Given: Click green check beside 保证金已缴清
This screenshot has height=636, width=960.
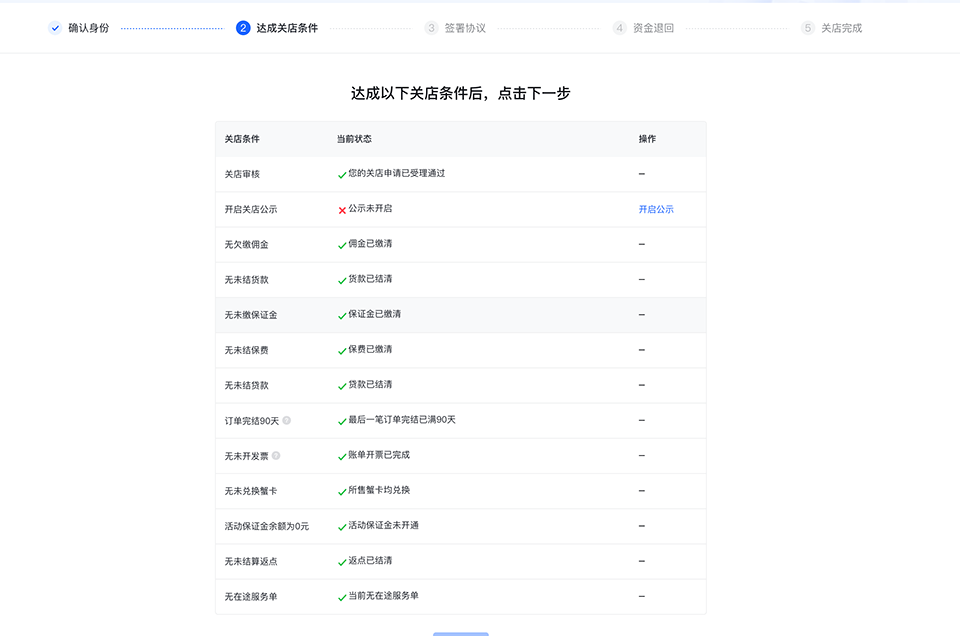Looking at the screenshot, I should click(x=342, y=315).
